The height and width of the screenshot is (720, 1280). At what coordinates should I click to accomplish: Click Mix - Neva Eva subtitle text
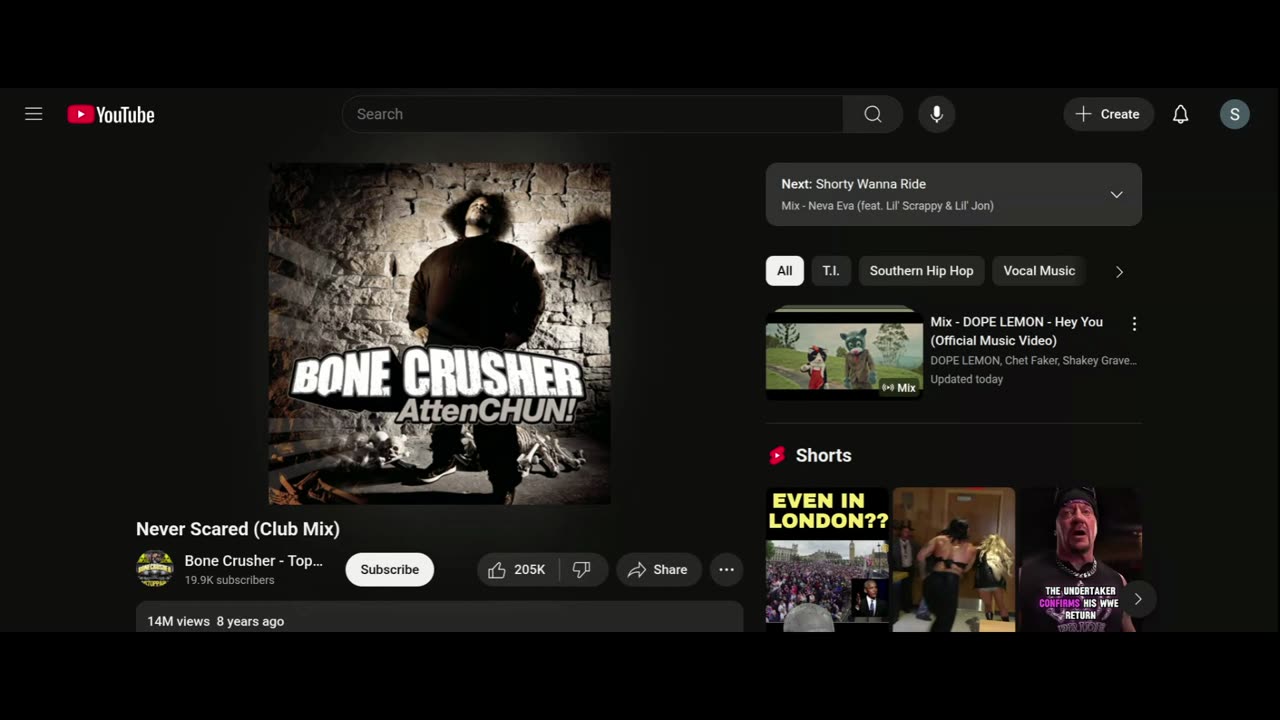tap(888, 206)
